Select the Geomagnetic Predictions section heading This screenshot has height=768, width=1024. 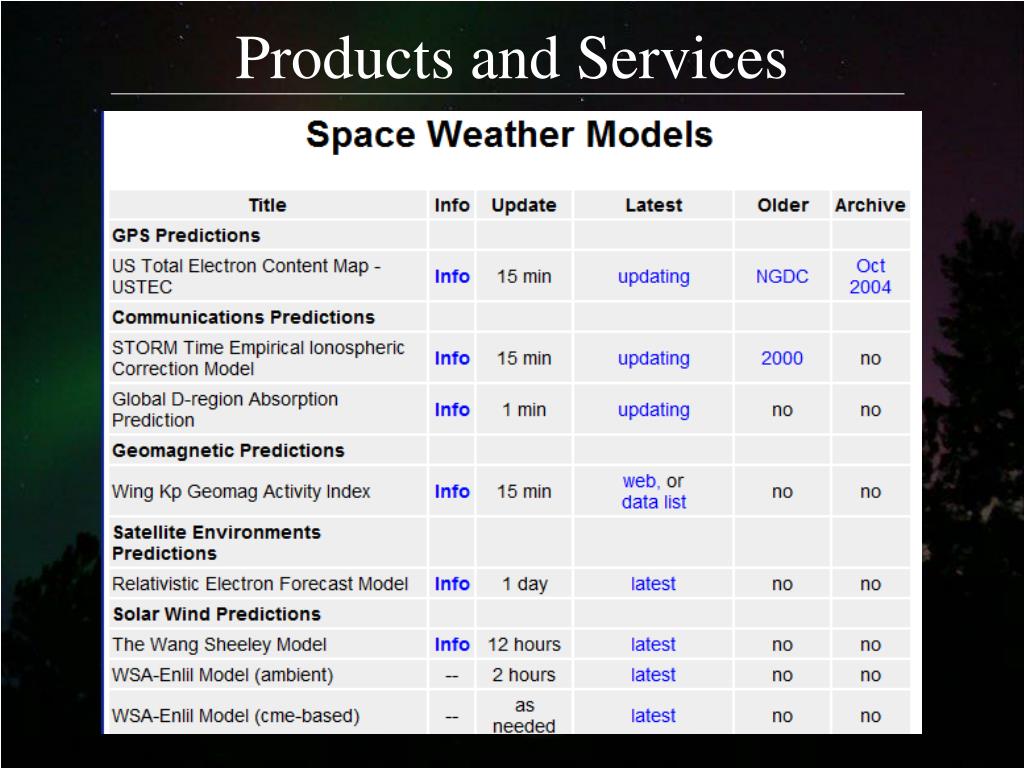click(228, 451)
